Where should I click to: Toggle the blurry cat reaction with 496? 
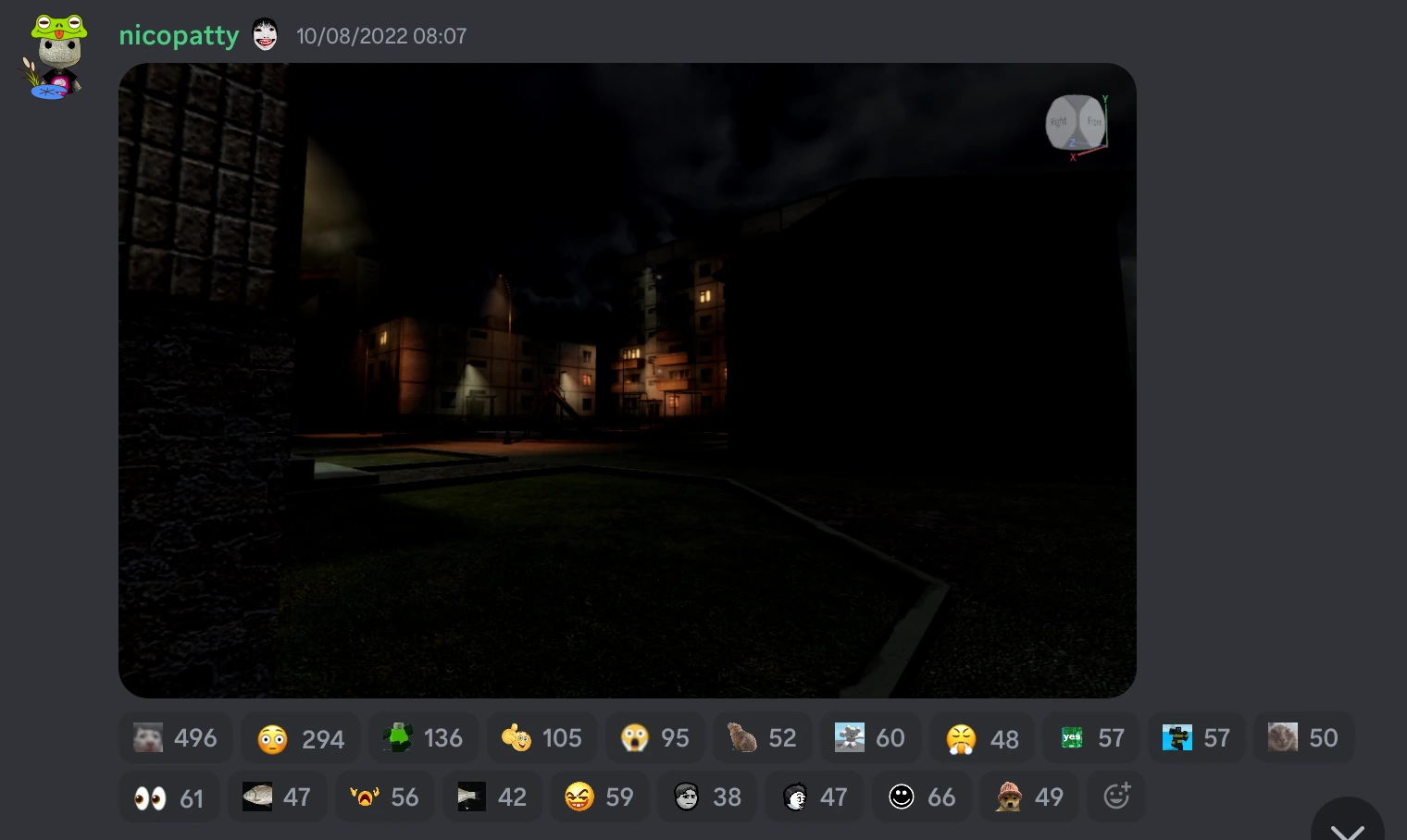click(x=176, y=737)
